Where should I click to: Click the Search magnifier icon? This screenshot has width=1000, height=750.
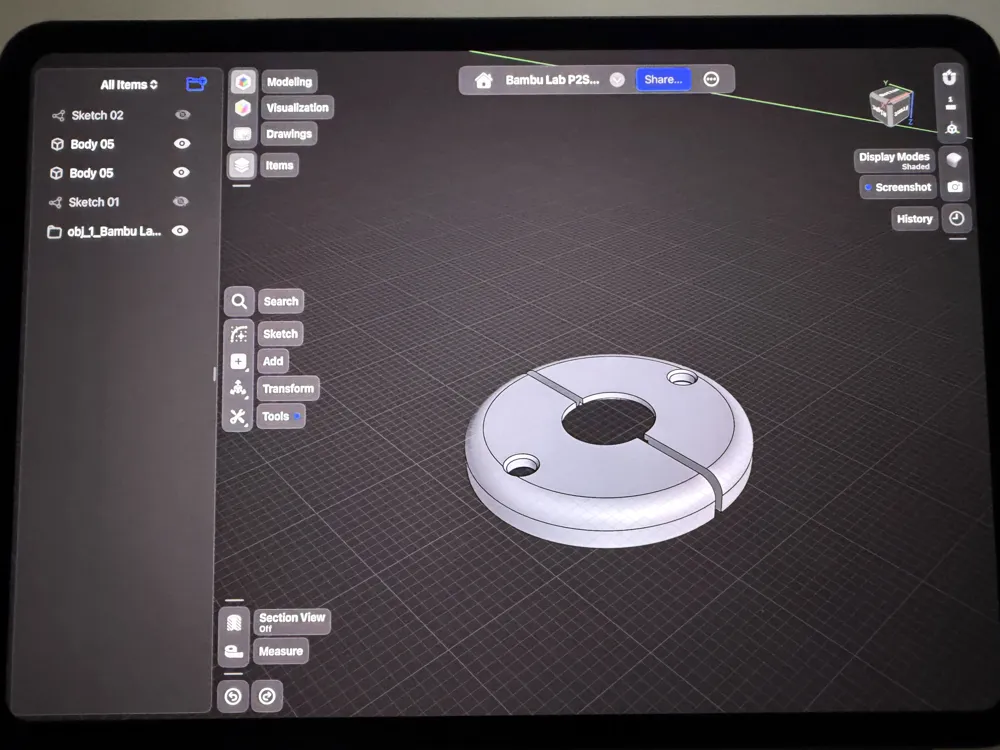pyautogui.click(x=239, y=301)
